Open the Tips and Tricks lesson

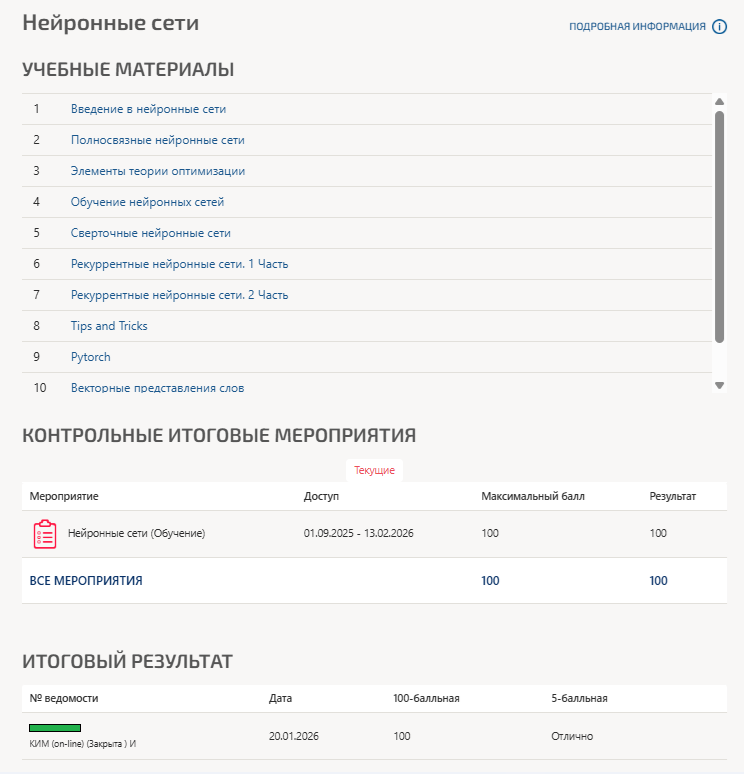click(109, 326)
